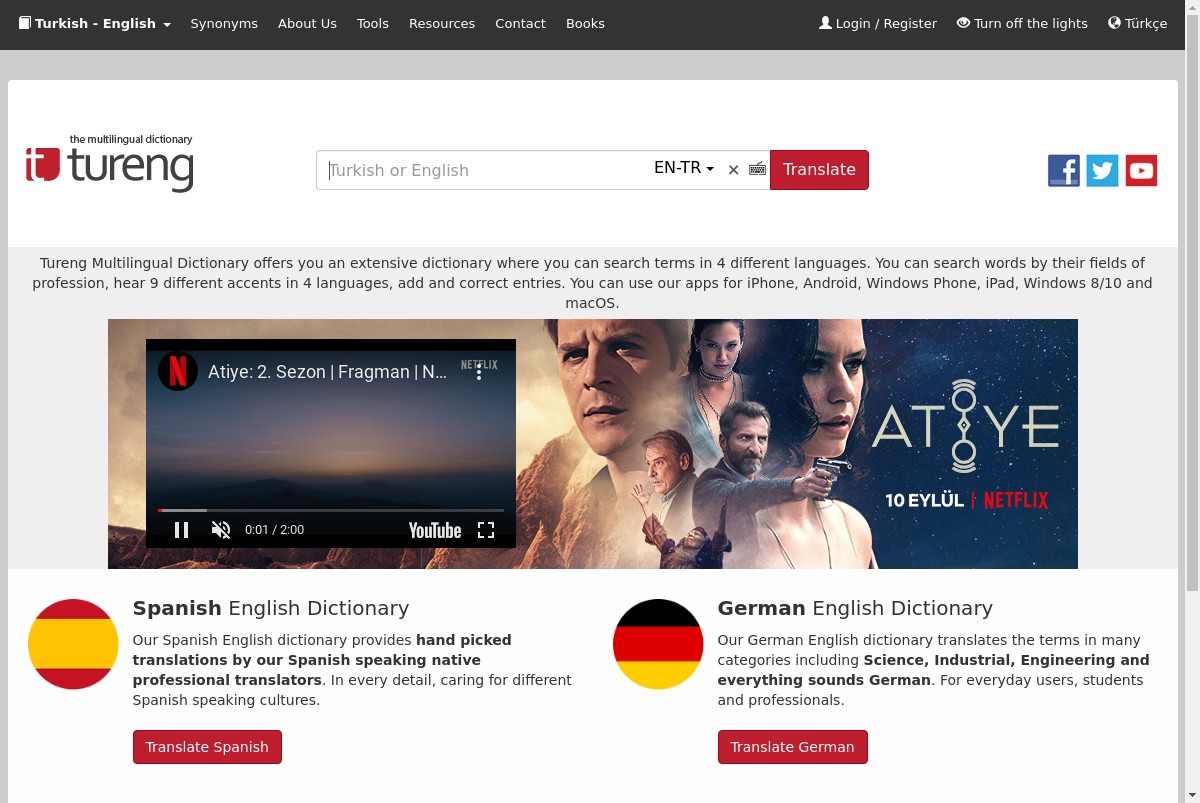Open the Synonyms menu item

click(x=224, y=23)
